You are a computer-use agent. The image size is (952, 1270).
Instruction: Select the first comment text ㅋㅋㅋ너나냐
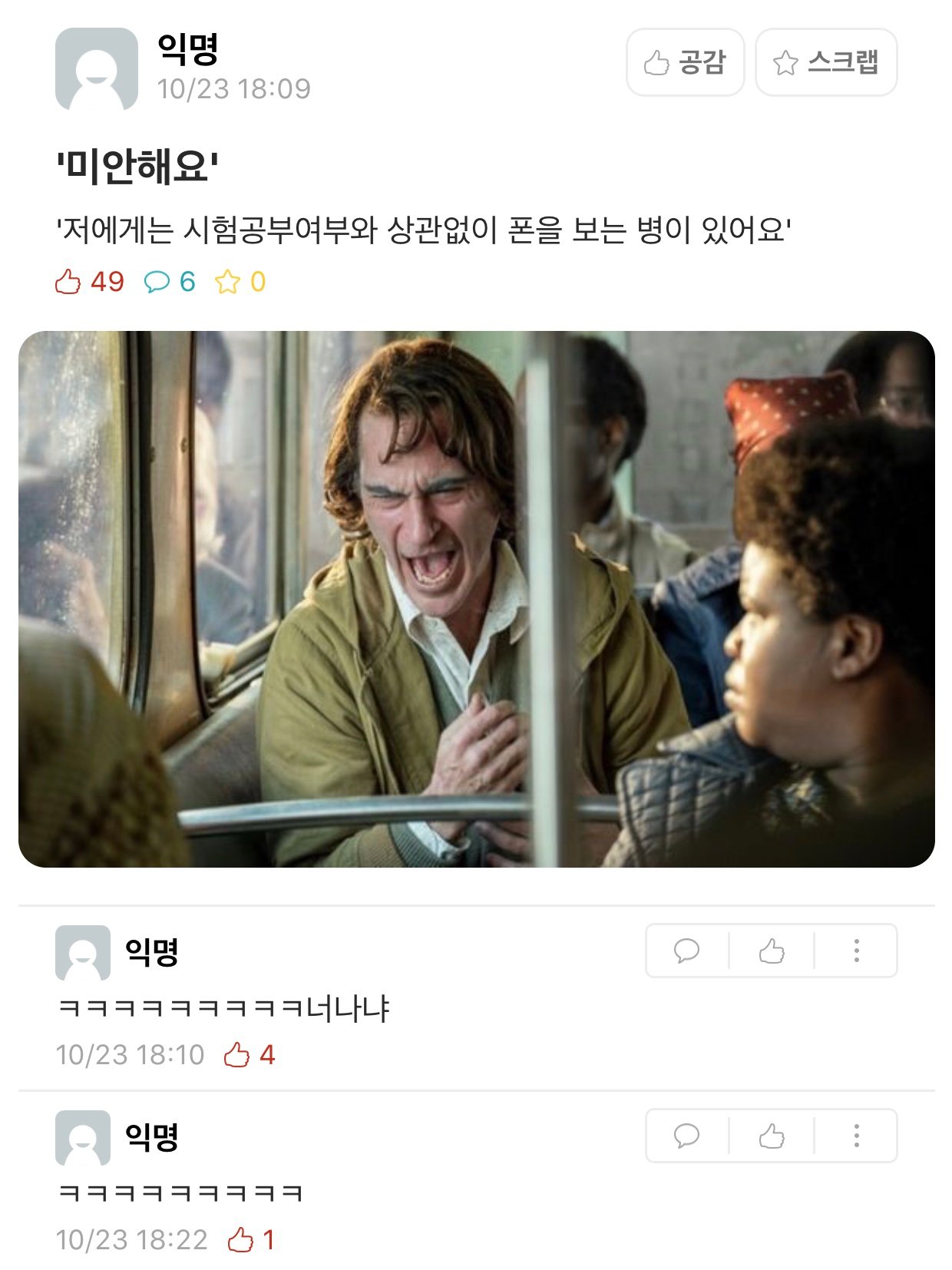tap(224, 1007)
